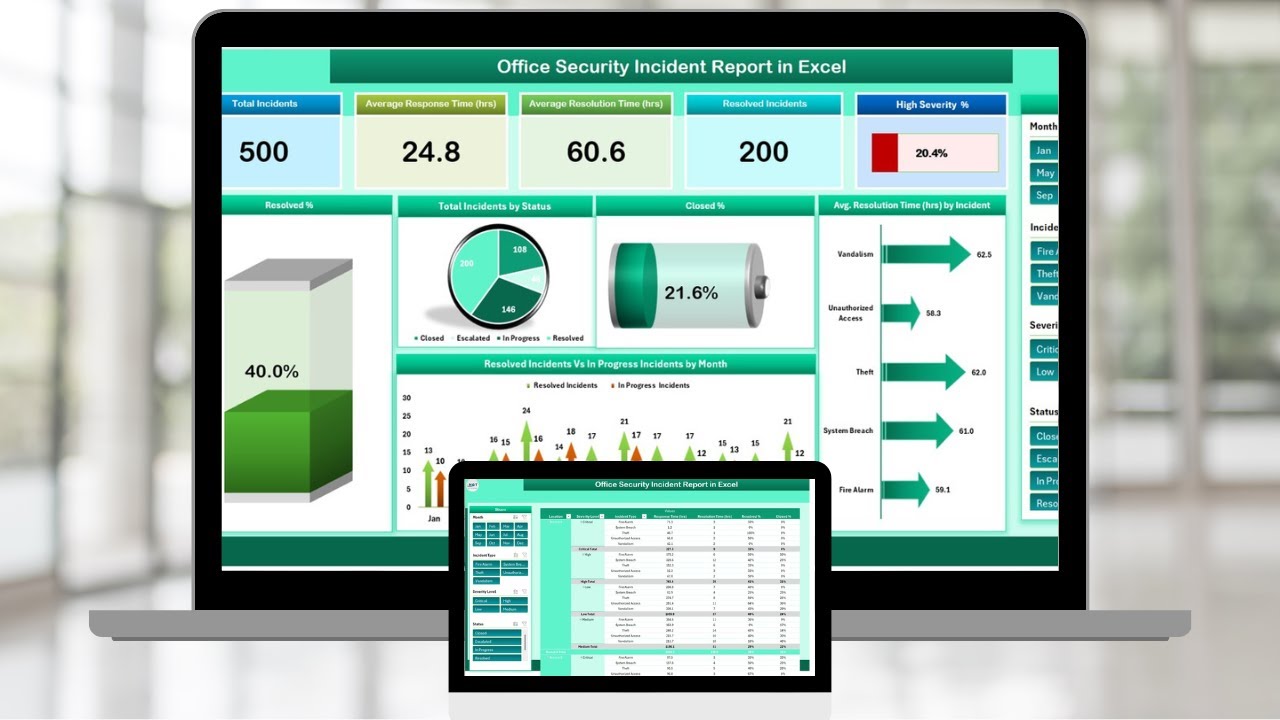The image size is (1280, 720).
Task: Select Critical in tablet Severity Level slicer
Action: tap(486, 601)
